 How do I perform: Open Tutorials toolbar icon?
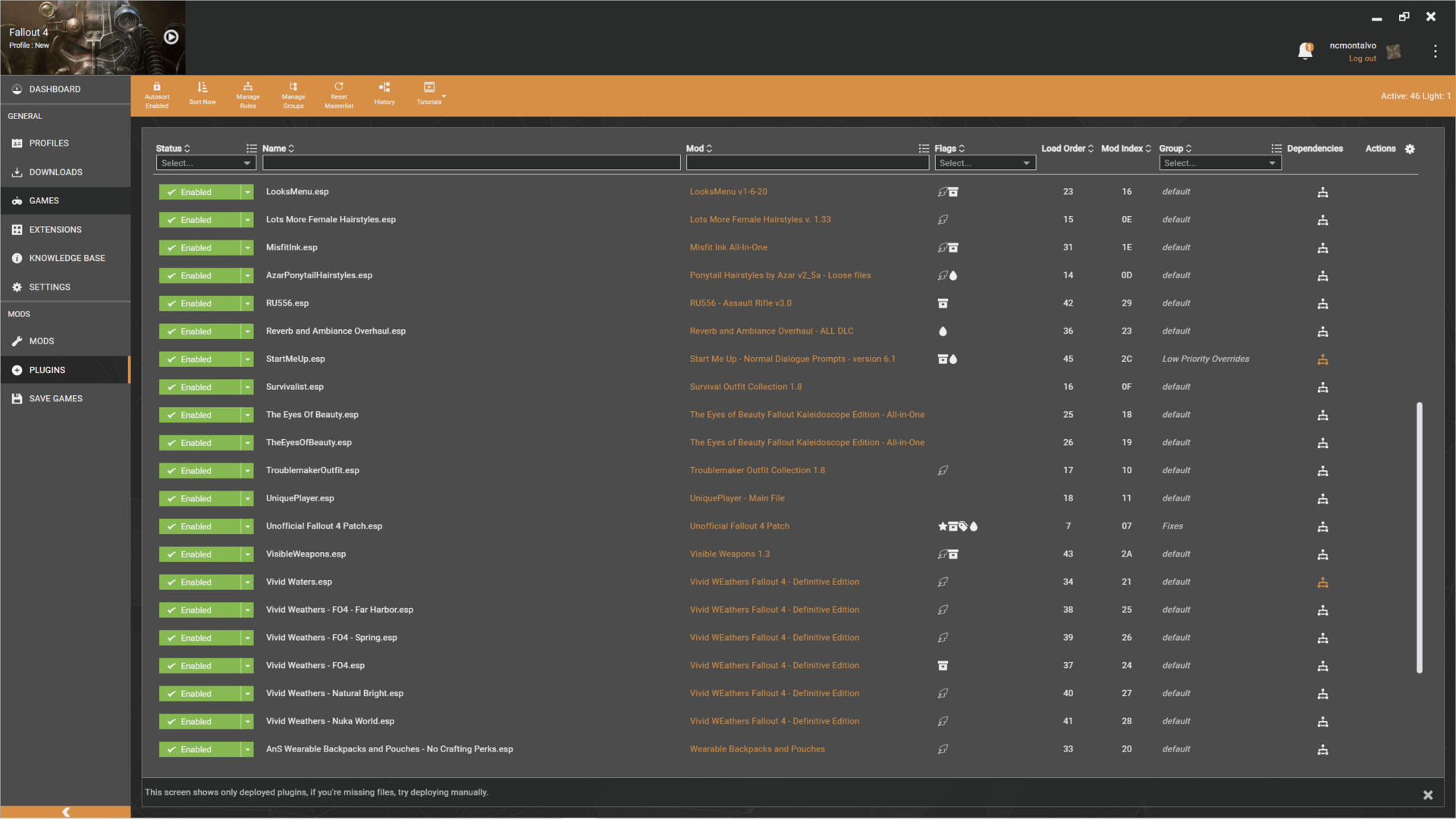(429, 87)
